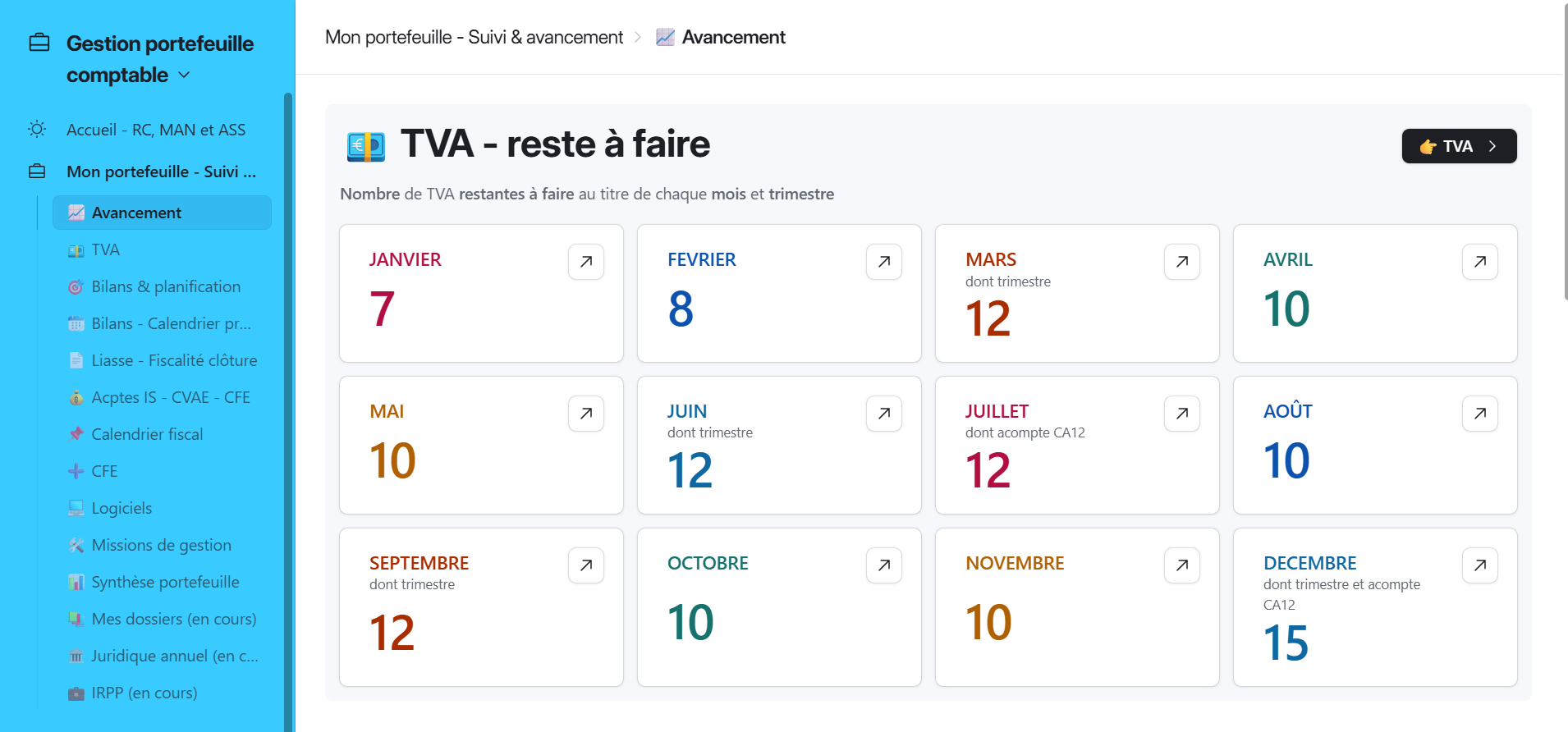This screenshot has width=1568, height=732.
Task: Open Missions de gestion sidebar item
Action: click(x=161, y=545)
